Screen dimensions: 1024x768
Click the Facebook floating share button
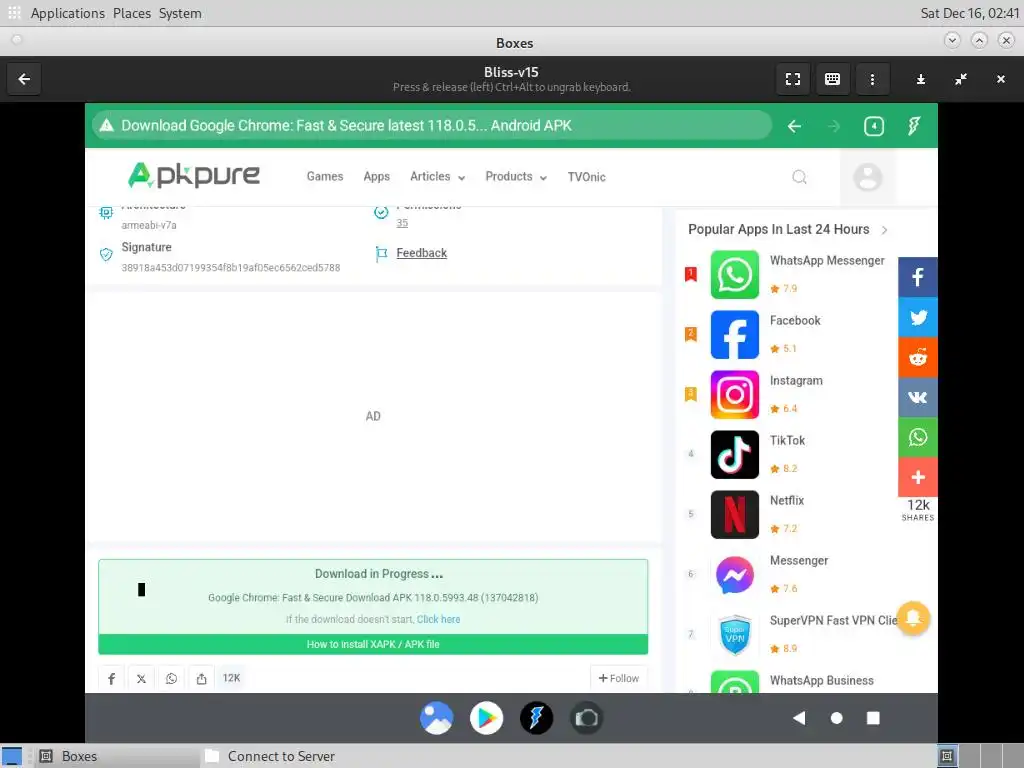click(x=918, y=277)
